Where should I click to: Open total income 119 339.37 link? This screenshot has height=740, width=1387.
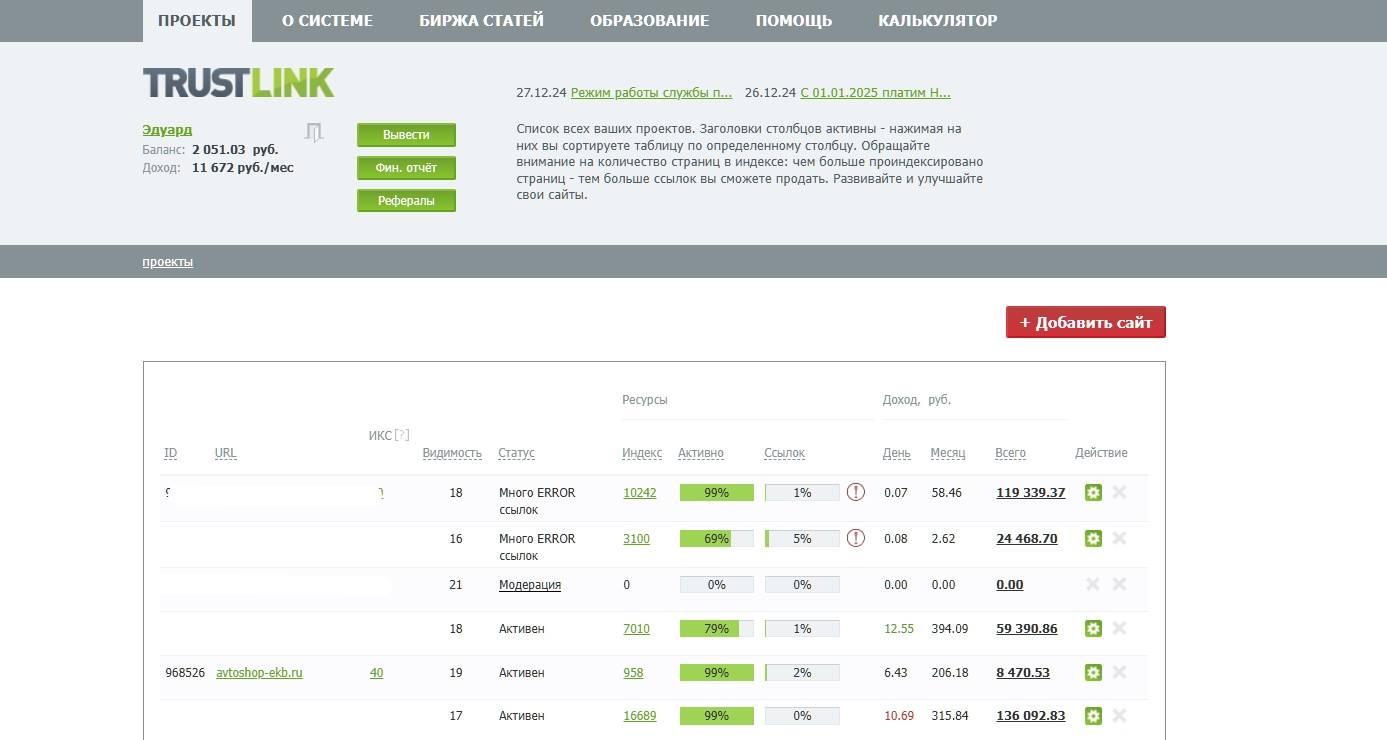tap(1031, 493)
